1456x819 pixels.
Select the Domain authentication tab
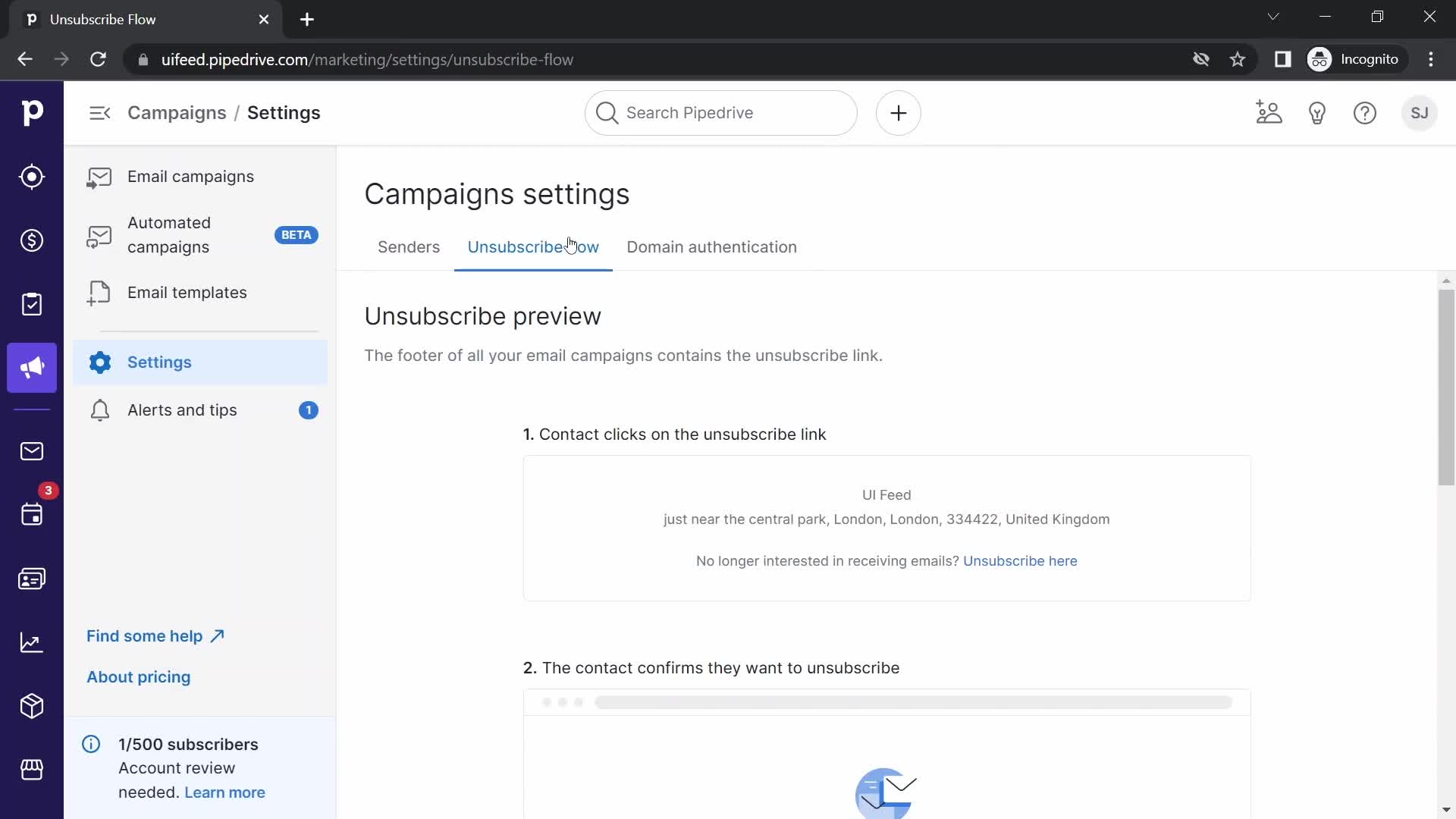pos(711,247)
